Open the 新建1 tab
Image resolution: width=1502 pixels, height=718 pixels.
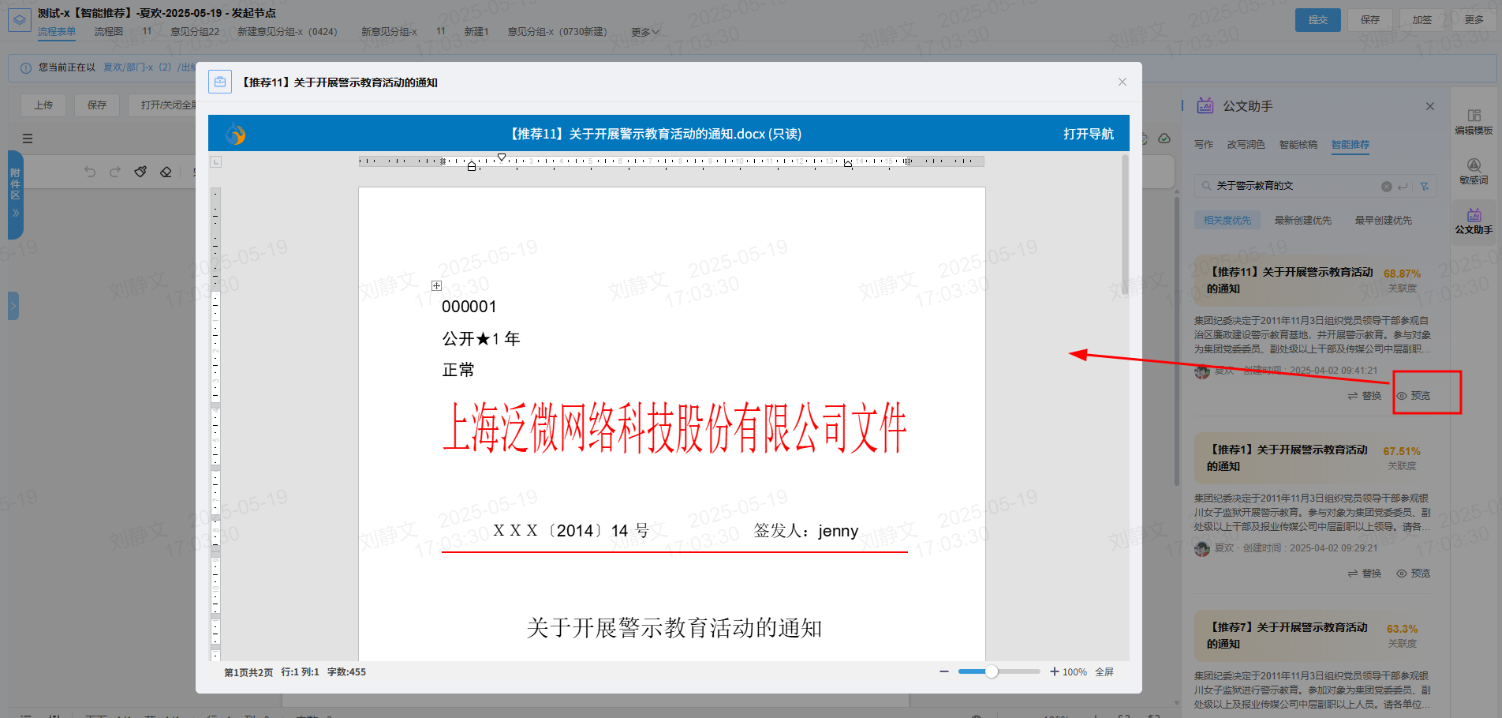pyautogui.click(x=476, y=32)
